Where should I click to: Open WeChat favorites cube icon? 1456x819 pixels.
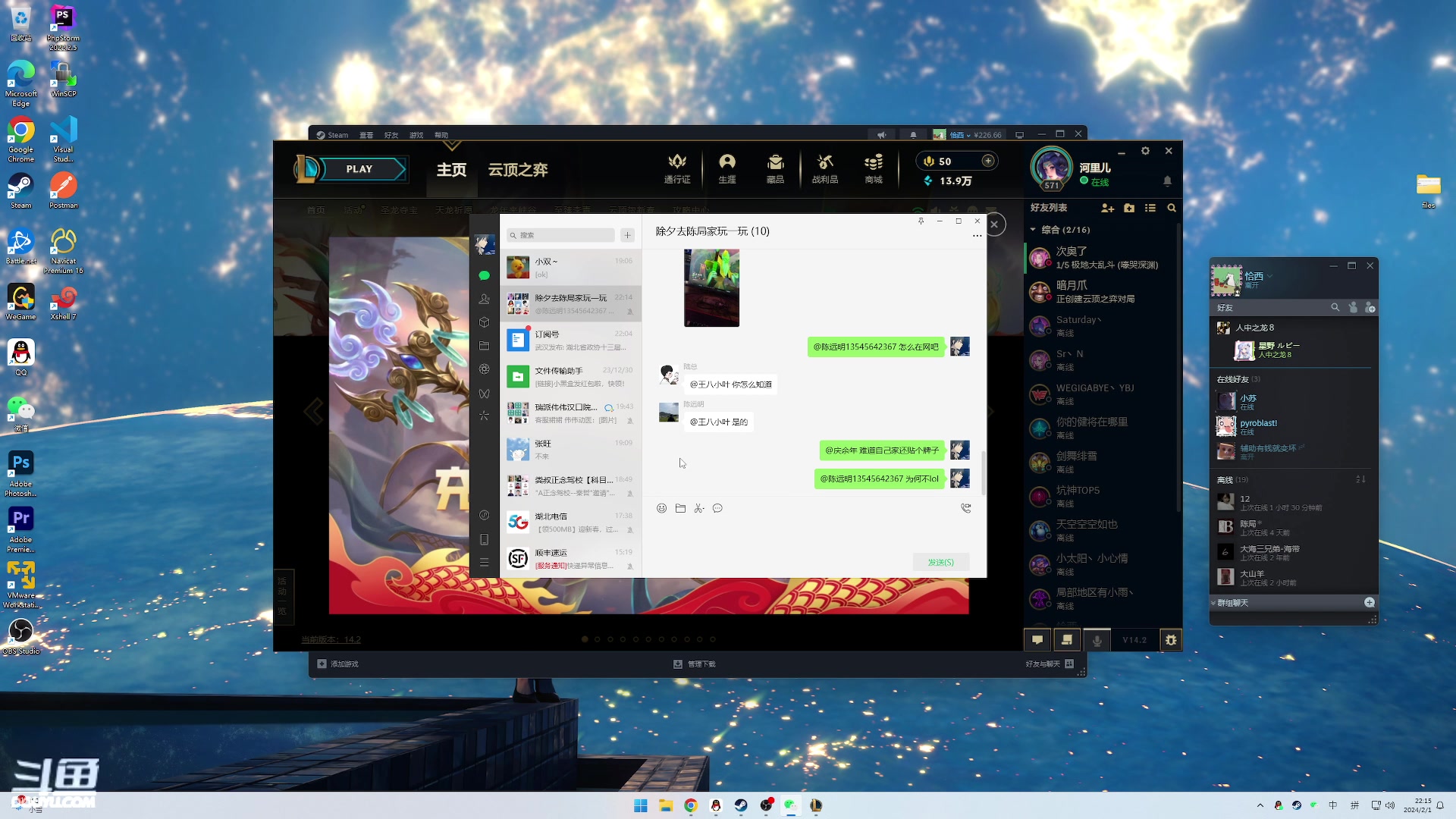[484, 322]
